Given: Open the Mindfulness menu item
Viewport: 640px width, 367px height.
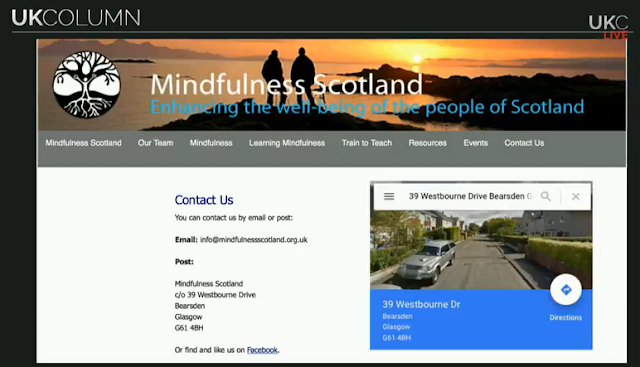Looking at the screenshot, I should coord(211,143).
